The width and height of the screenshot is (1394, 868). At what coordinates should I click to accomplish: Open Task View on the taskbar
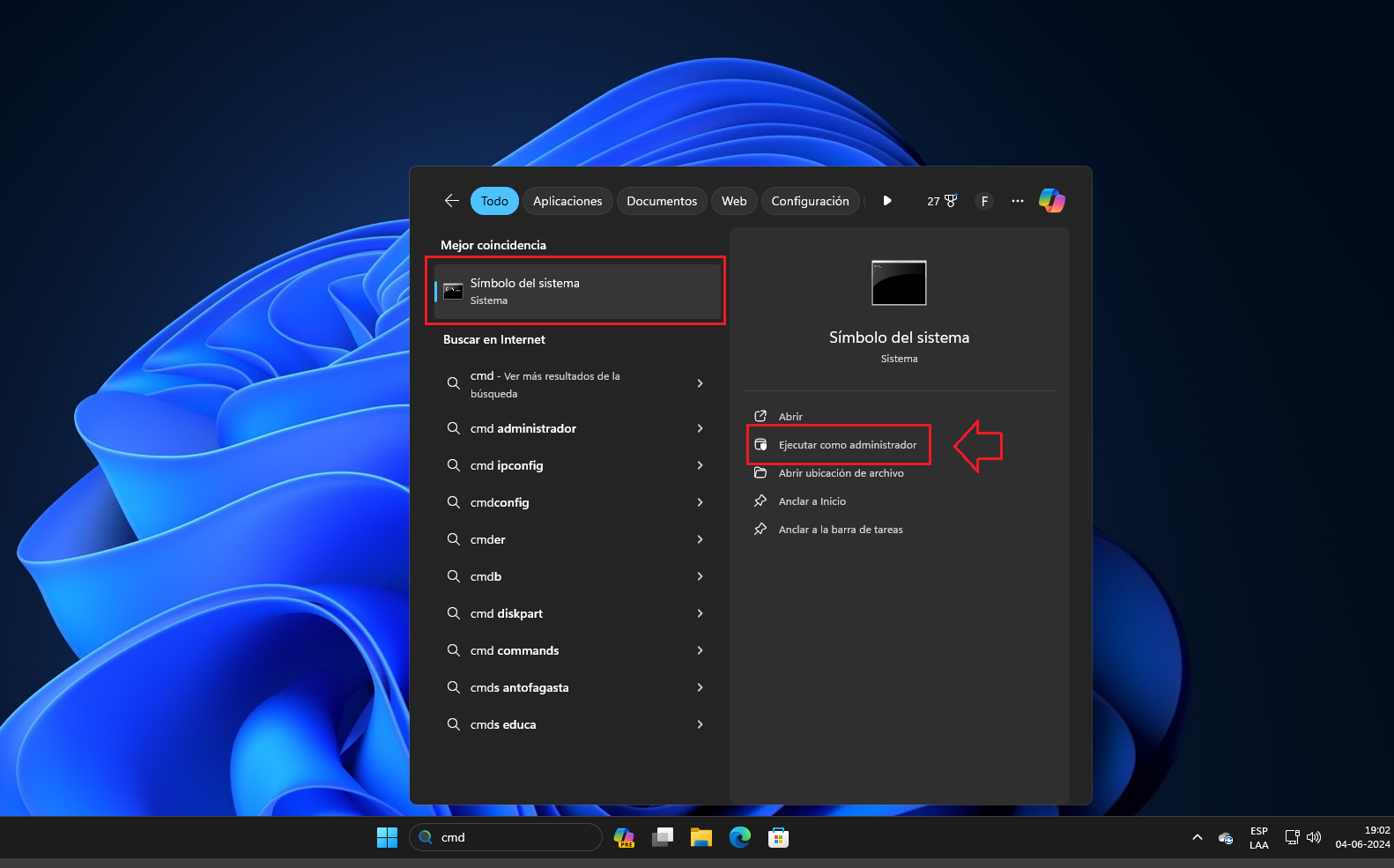tap(663, 837)
